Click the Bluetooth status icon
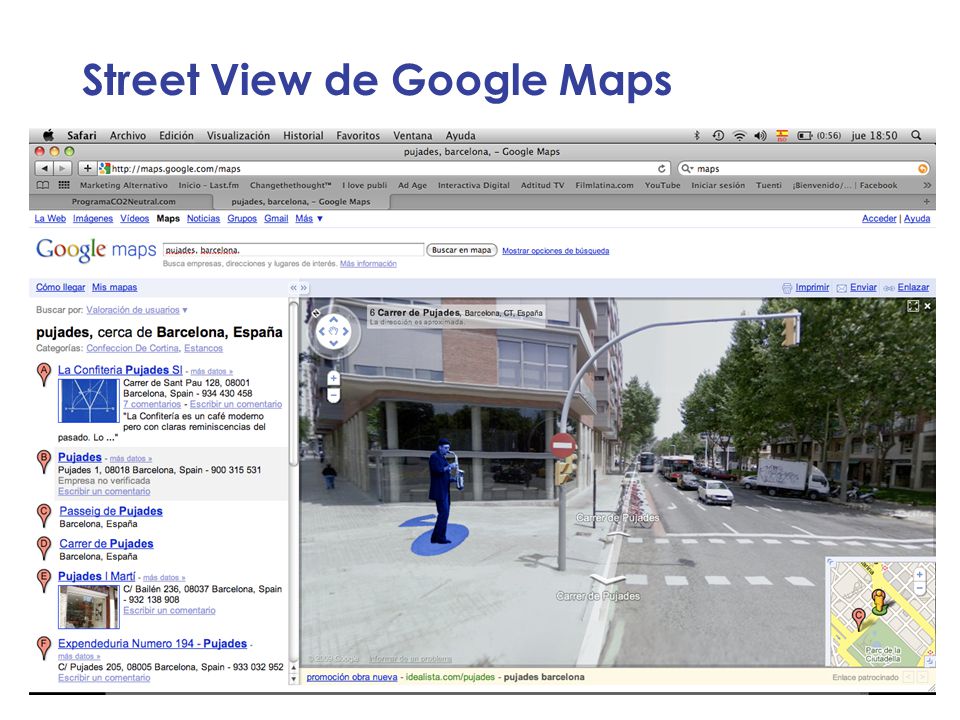This screenshot has height=720, width=960. click(697, 135)
